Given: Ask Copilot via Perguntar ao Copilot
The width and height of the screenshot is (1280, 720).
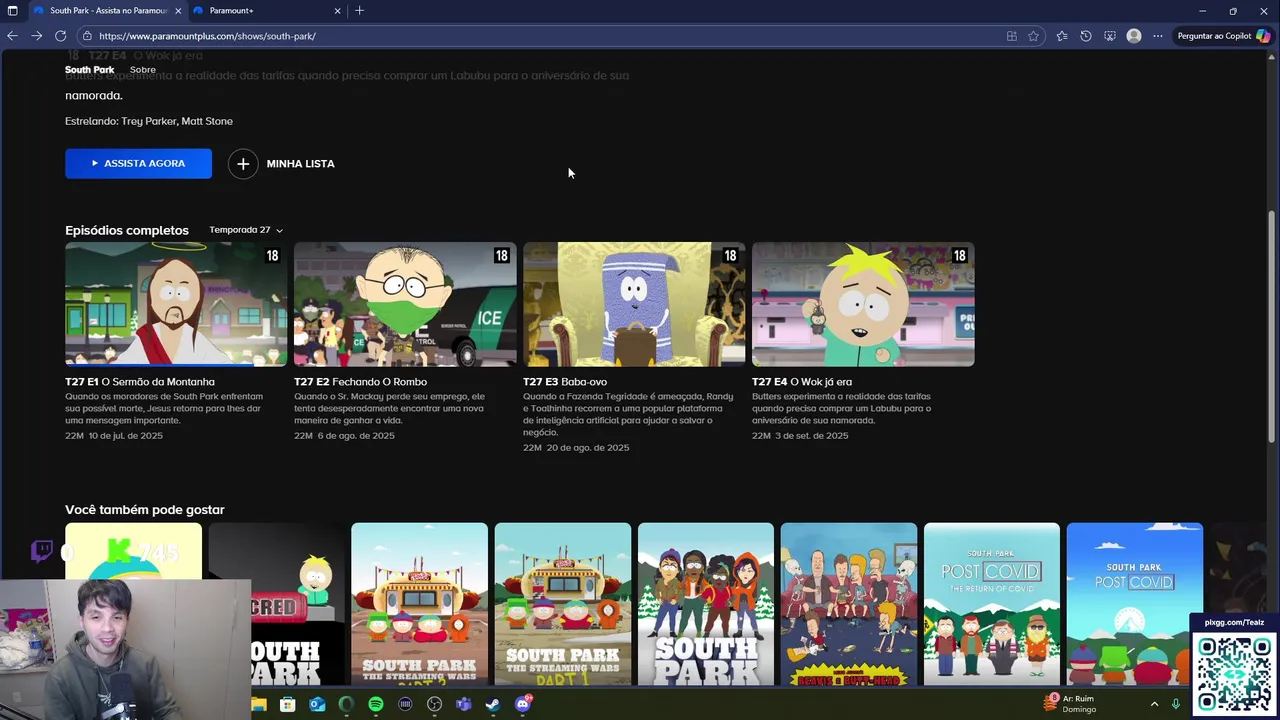Looking at the screenshot, I should click(x=1224, y=36).
